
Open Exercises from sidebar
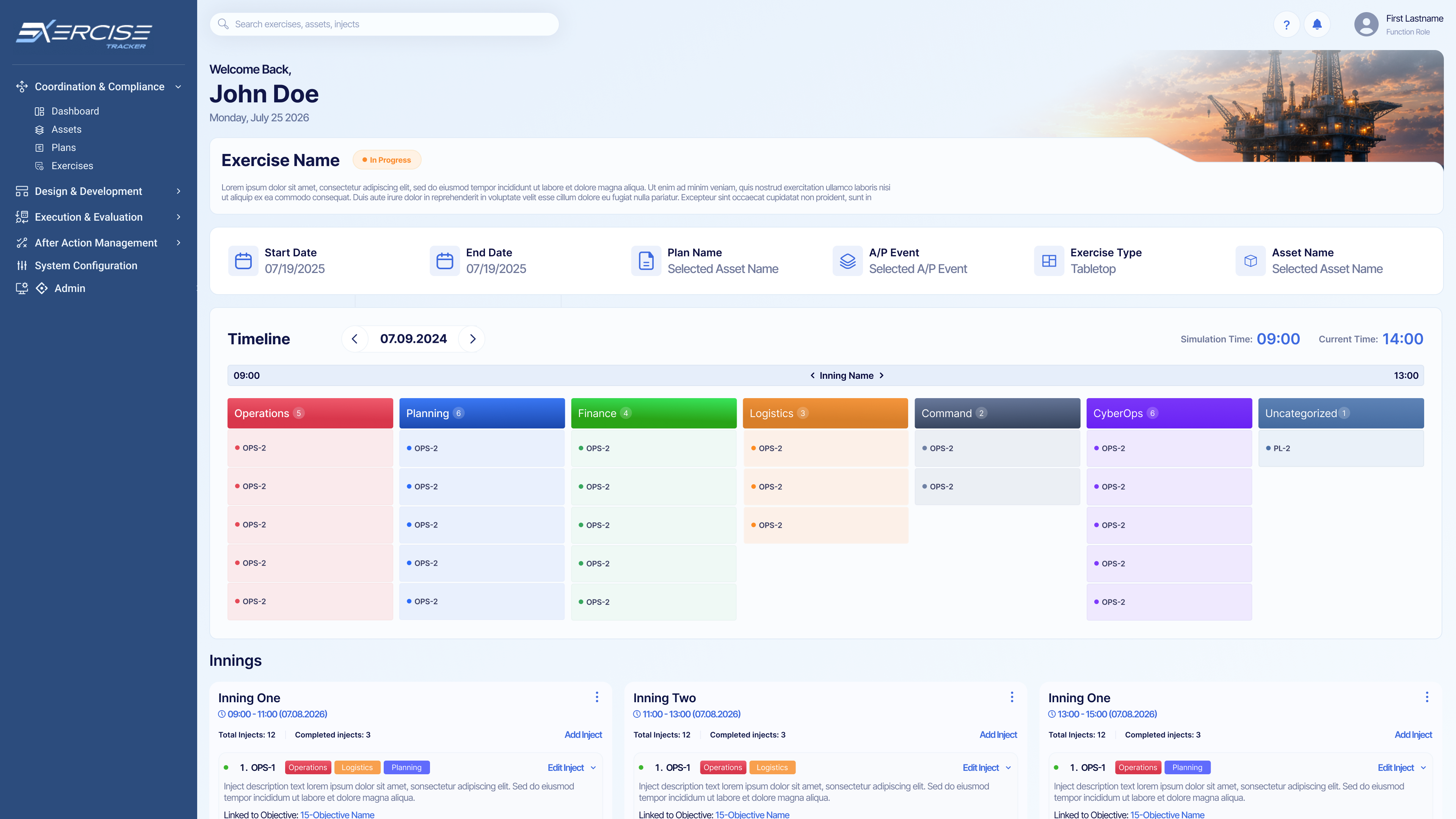tap(72, 166)
